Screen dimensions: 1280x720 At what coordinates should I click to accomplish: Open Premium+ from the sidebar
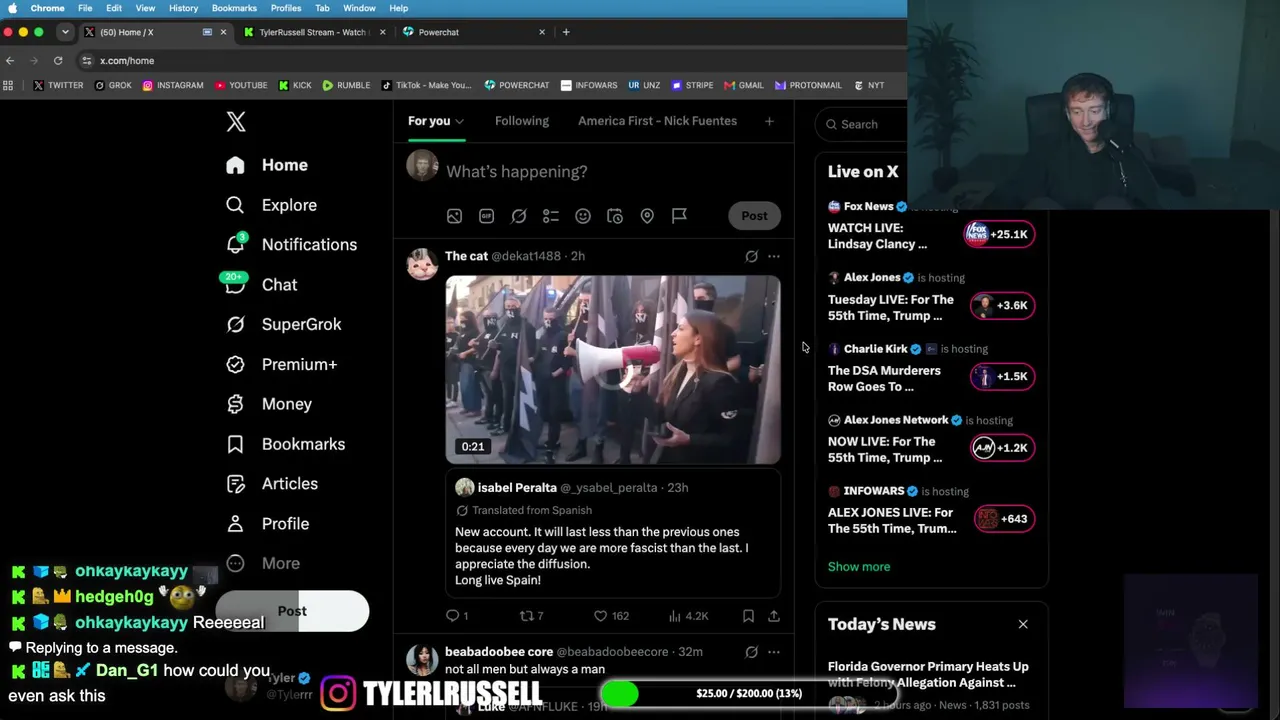(281, 364)
